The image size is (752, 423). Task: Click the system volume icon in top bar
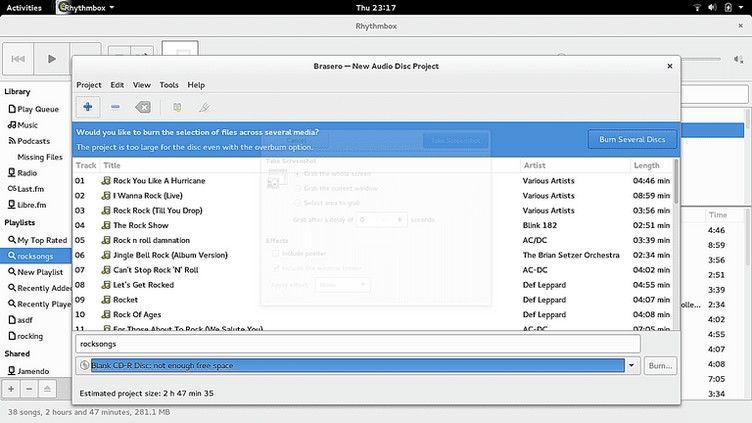(x=713, y=8)
